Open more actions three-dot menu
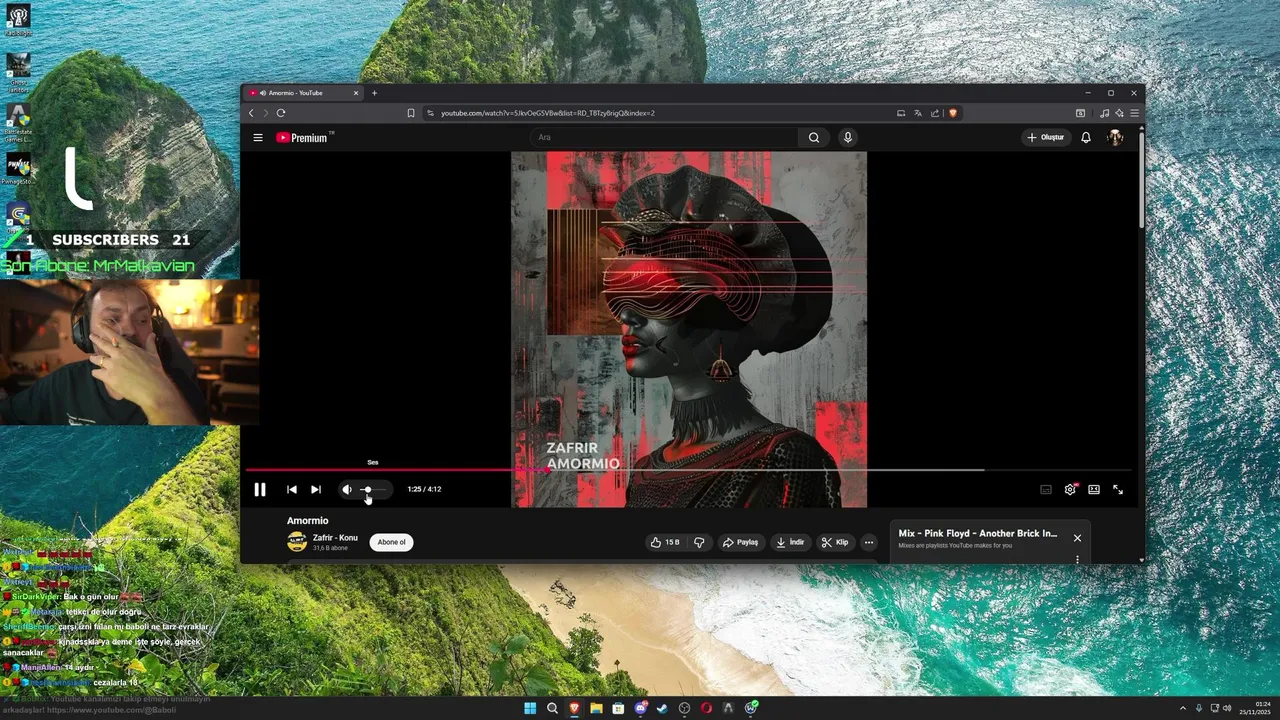 869,542
